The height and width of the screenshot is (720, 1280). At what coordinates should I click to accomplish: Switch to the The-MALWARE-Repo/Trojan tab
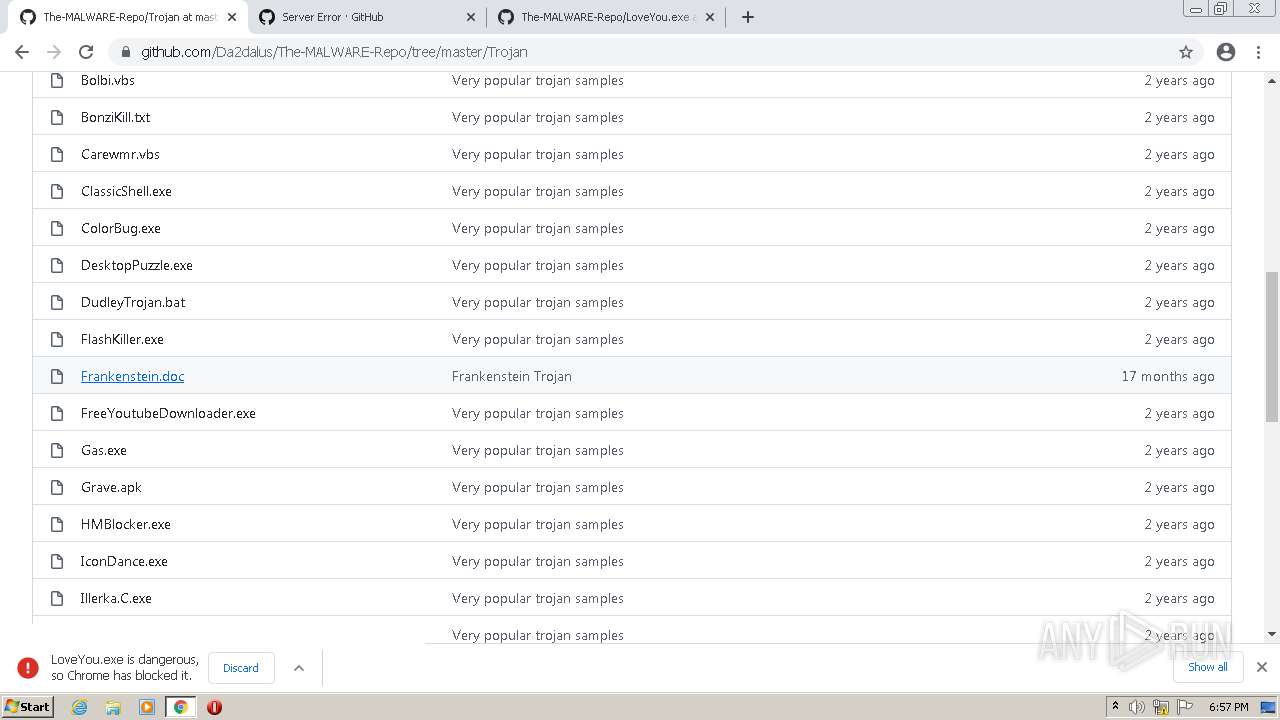click(x=130, y=17)
